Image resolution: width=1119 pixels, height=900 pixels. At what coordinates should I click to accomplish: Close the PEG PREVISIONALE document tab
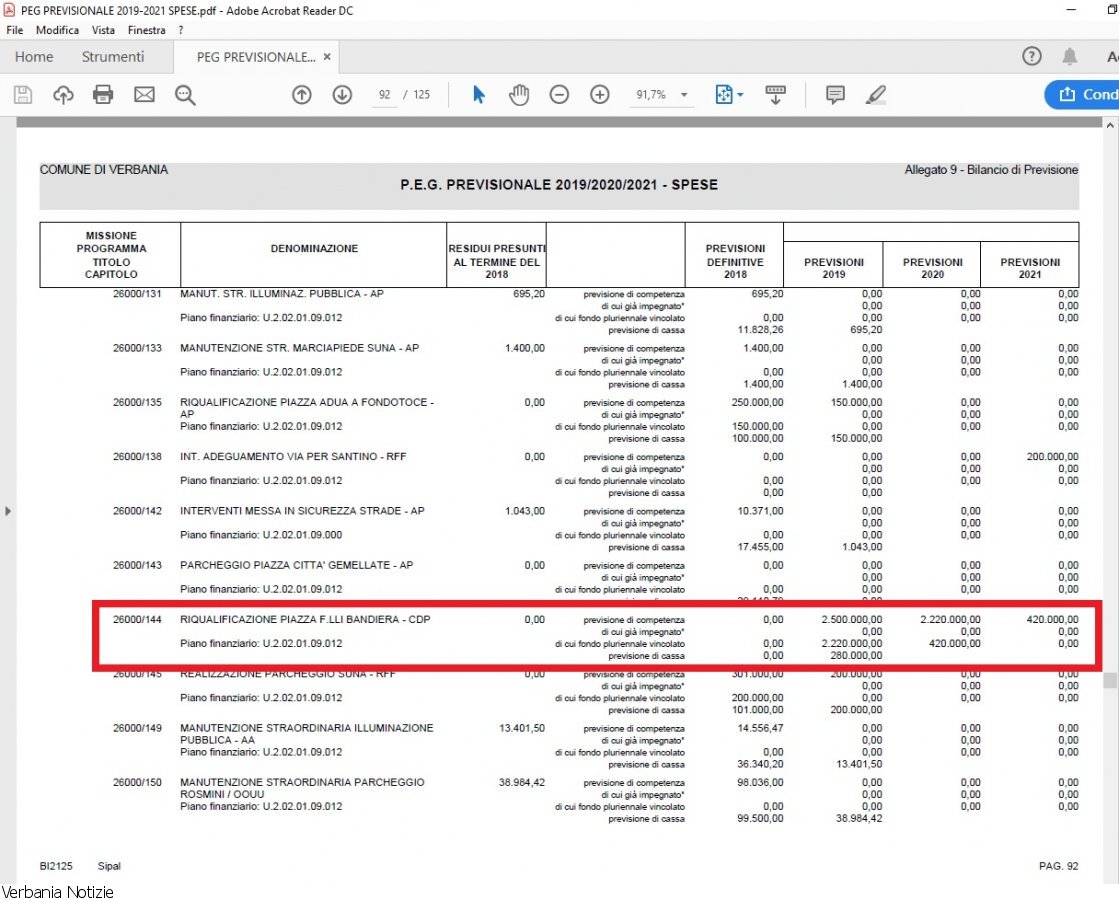[x=327, y=57]
